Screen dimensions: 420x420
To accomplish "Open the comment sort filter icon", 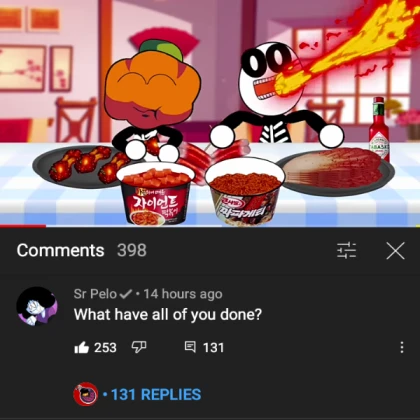I will (347, 250).
